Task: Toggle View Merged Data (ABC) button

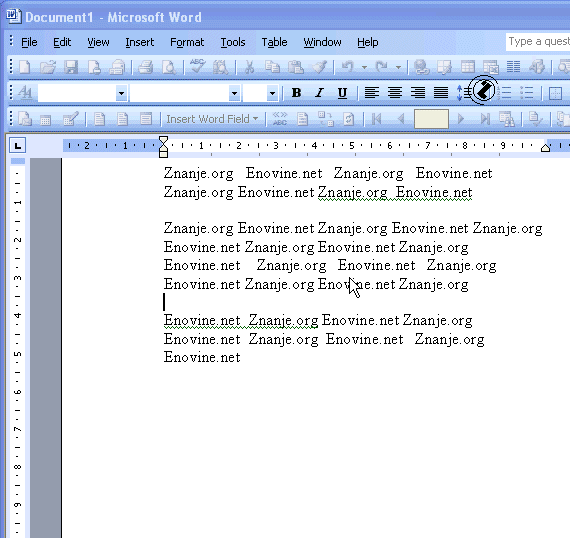Action: 280,119
